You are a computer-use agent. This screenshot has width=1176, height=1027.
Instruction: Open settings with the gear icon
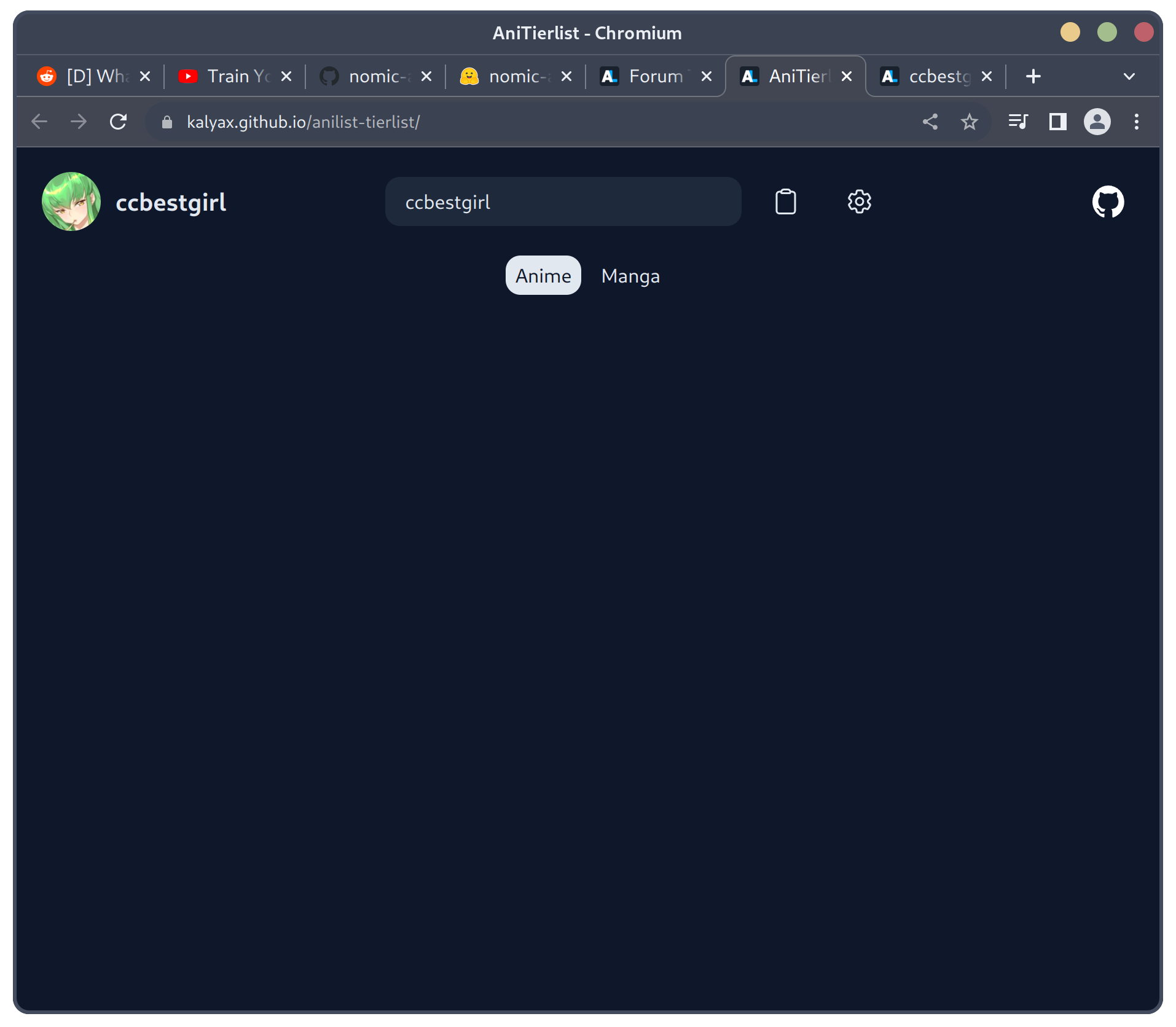coord(859,201)
